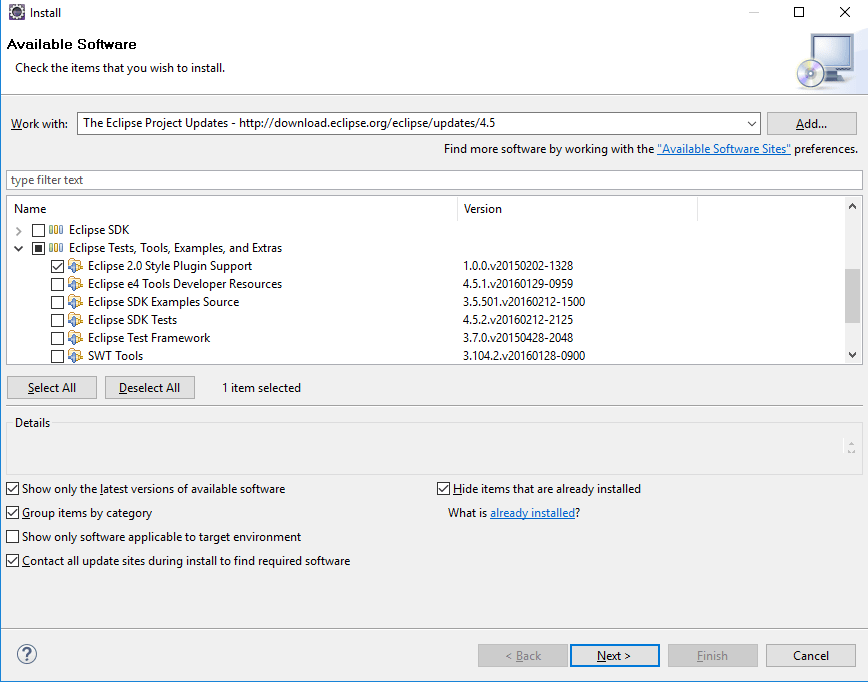The height and width of the screenshot is (682, 868).
Task: Uncheck Hide items that are already installed
Action: (443, 489)
